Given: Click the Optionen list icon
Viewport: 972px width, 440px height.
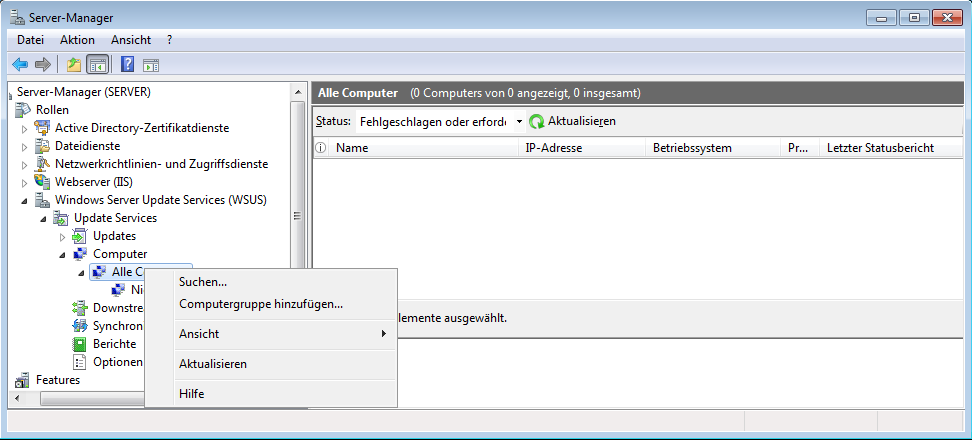Looking at the screenshot, I should tap(81, 362).
